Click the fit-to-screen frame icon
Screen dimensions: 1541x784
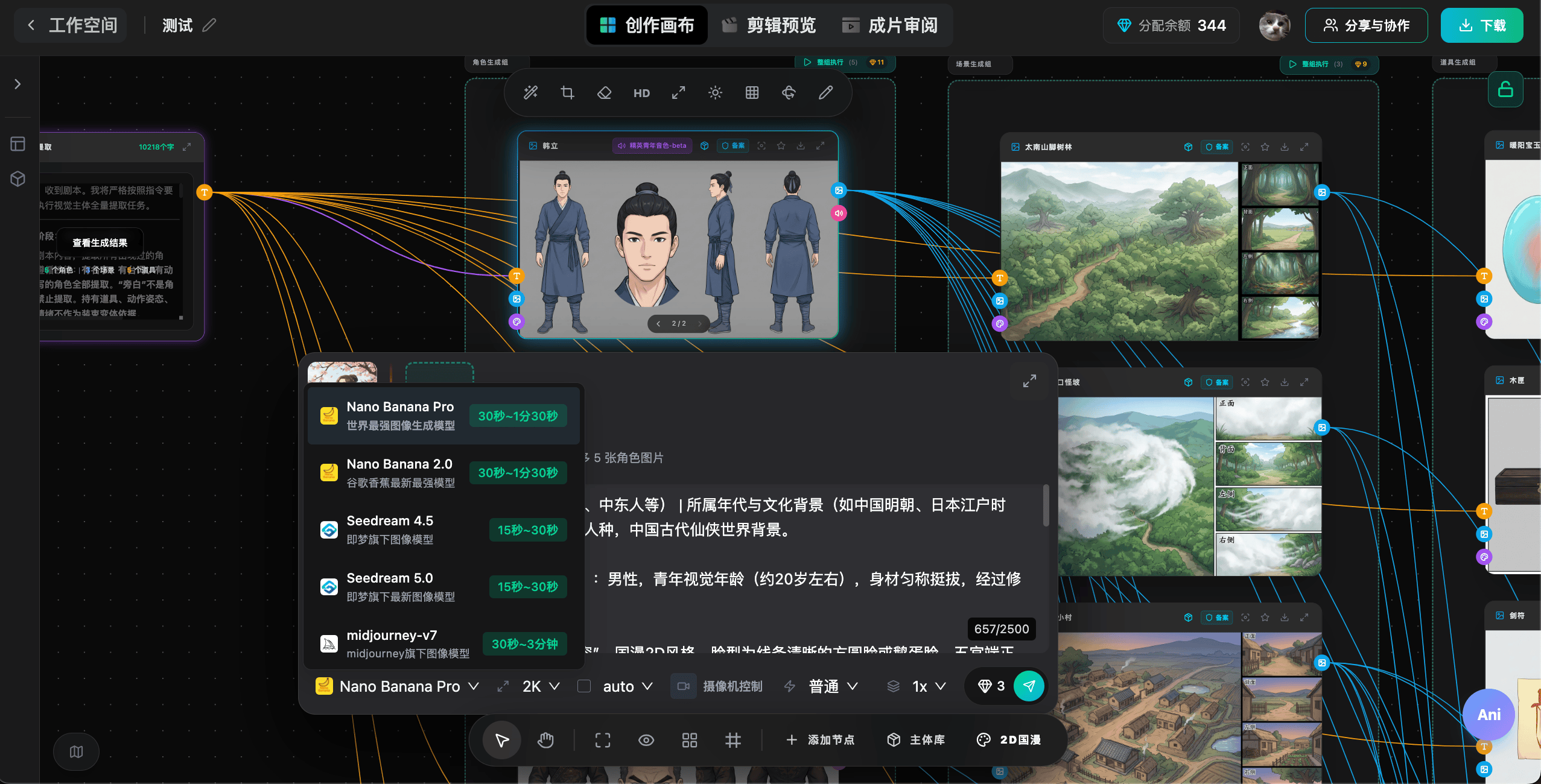point(603,740)
